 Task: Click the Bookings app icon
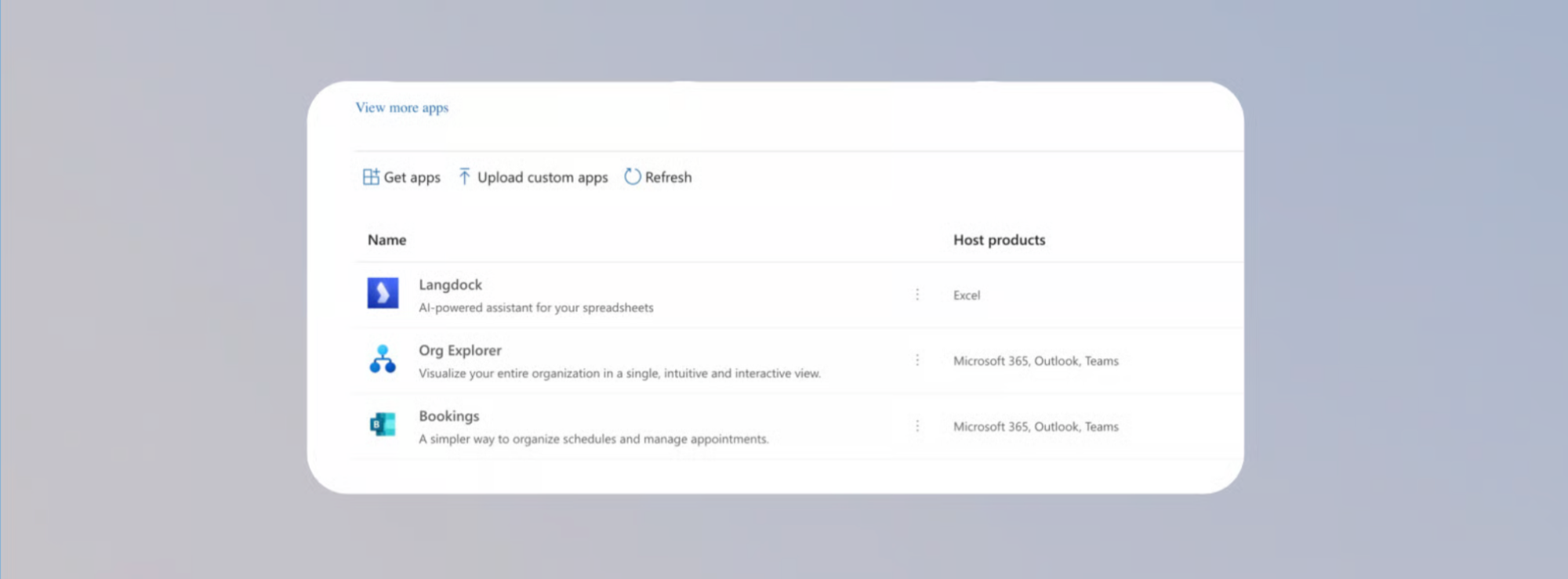[x=383, y=425]
